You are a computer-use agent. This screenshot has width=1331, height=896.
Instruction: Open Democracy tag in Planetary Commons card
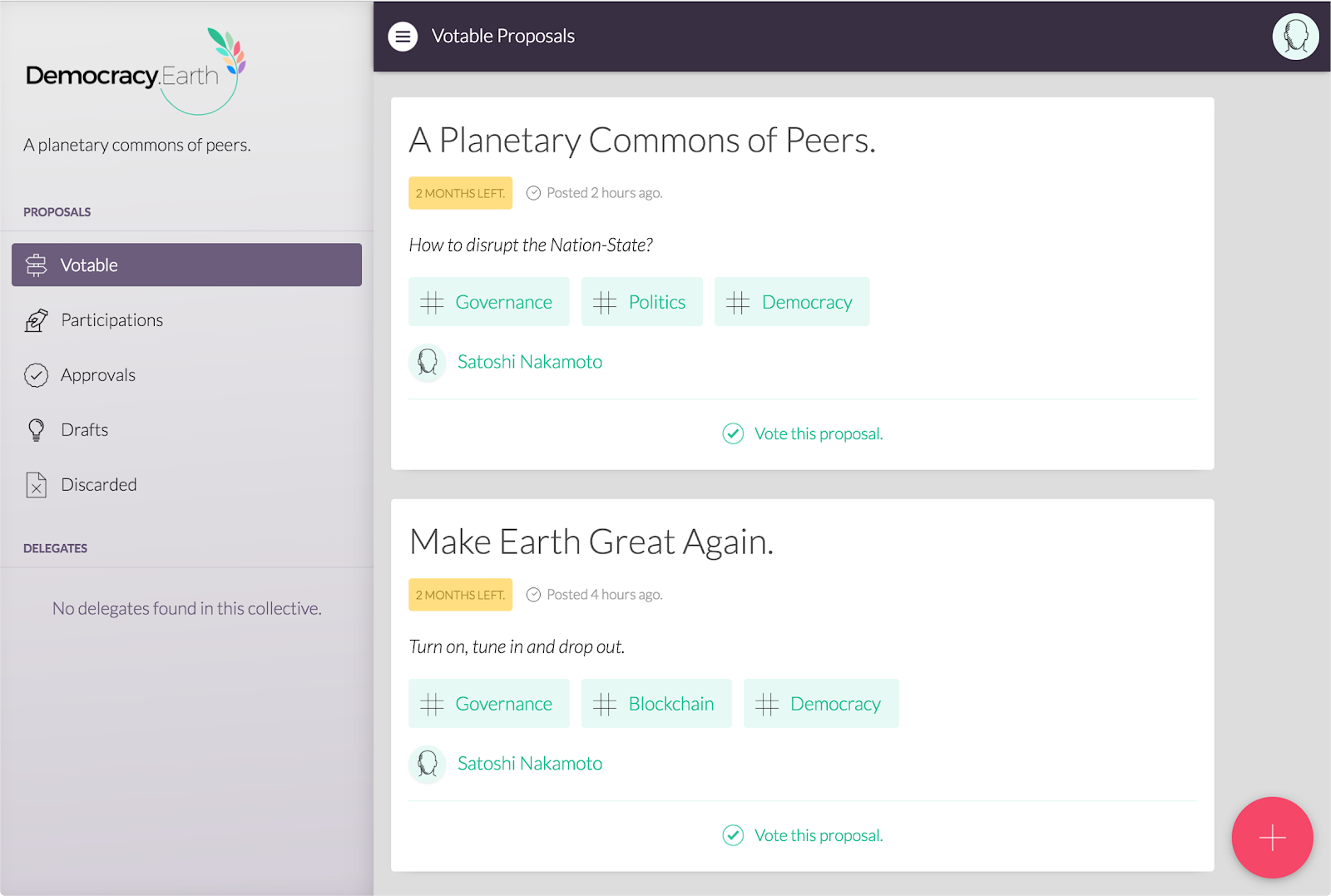pyautogui.click(x=792, y=302)
